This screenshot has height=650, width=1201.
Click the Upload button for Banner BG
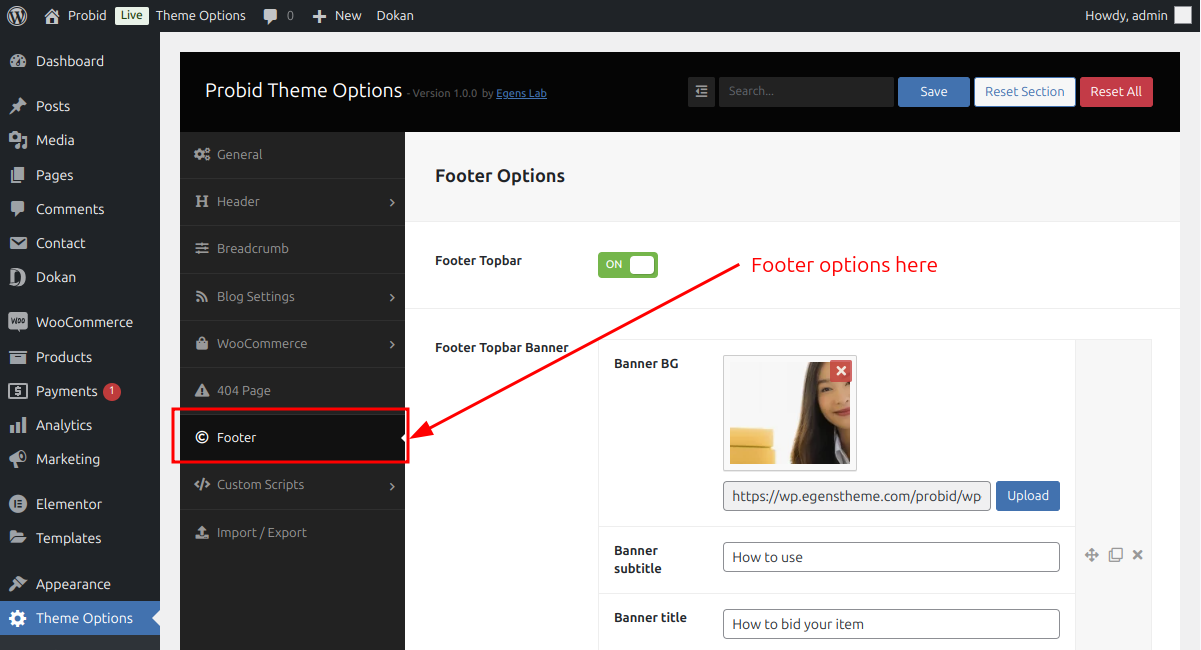[x=1028, y=496]
